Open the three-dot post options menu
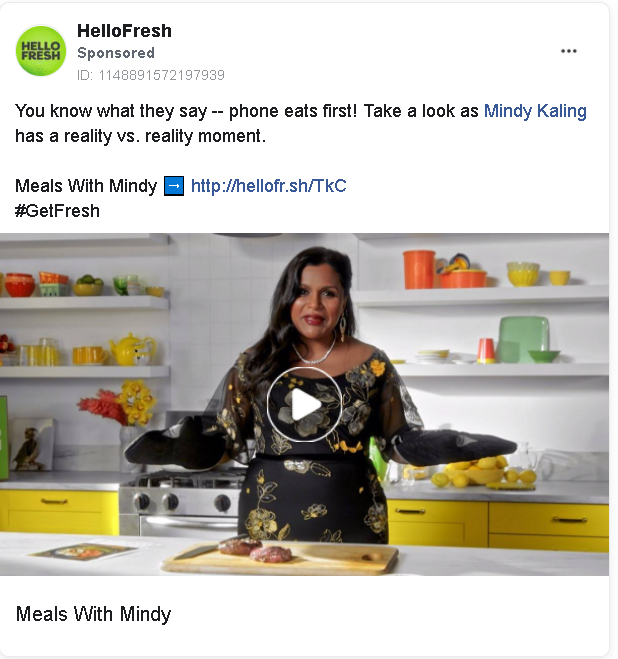This screenshot has width=618, height=659. 568,51
